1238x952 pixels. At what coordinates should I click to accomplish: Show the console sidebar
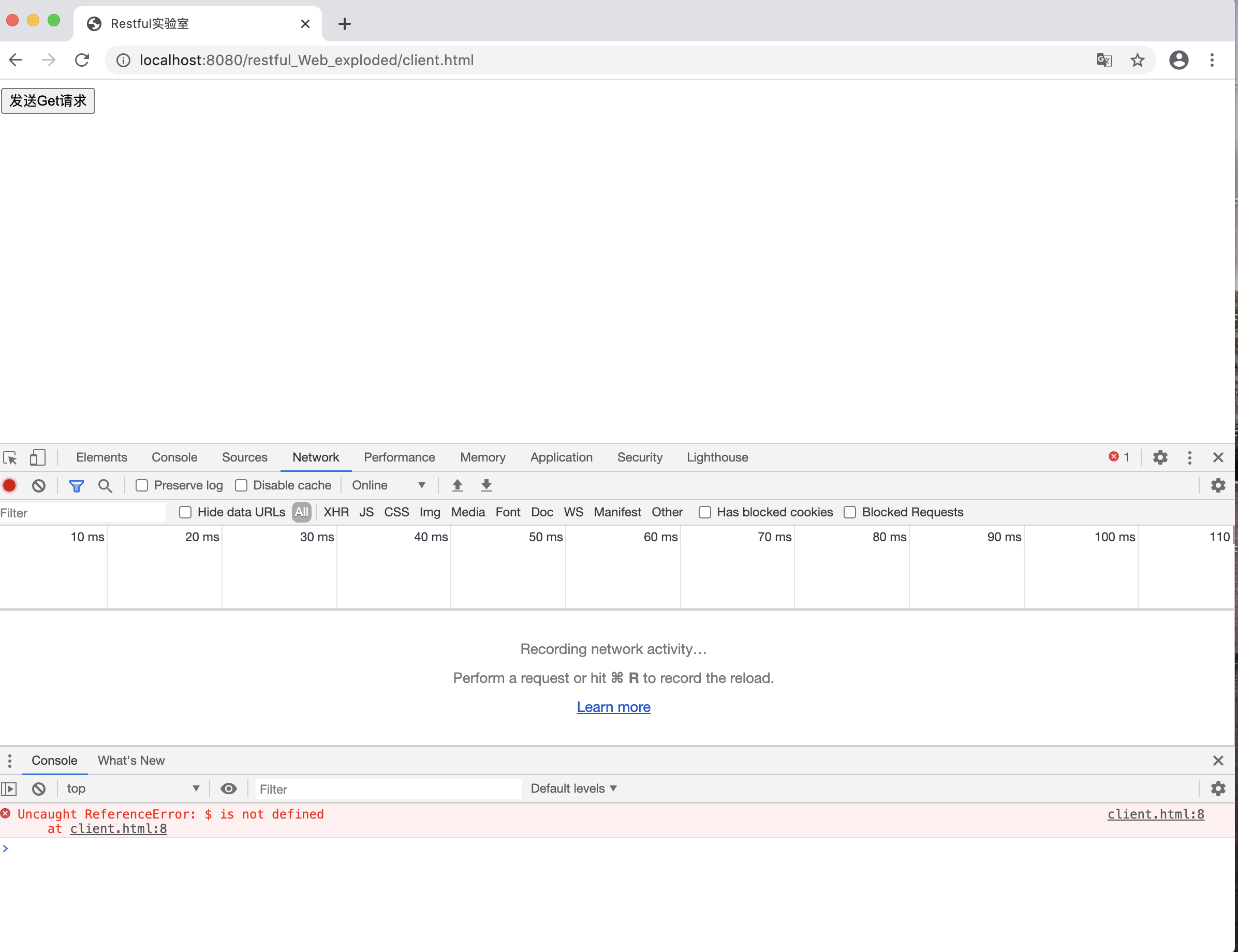pyautogui.click(x=9, y=789)
